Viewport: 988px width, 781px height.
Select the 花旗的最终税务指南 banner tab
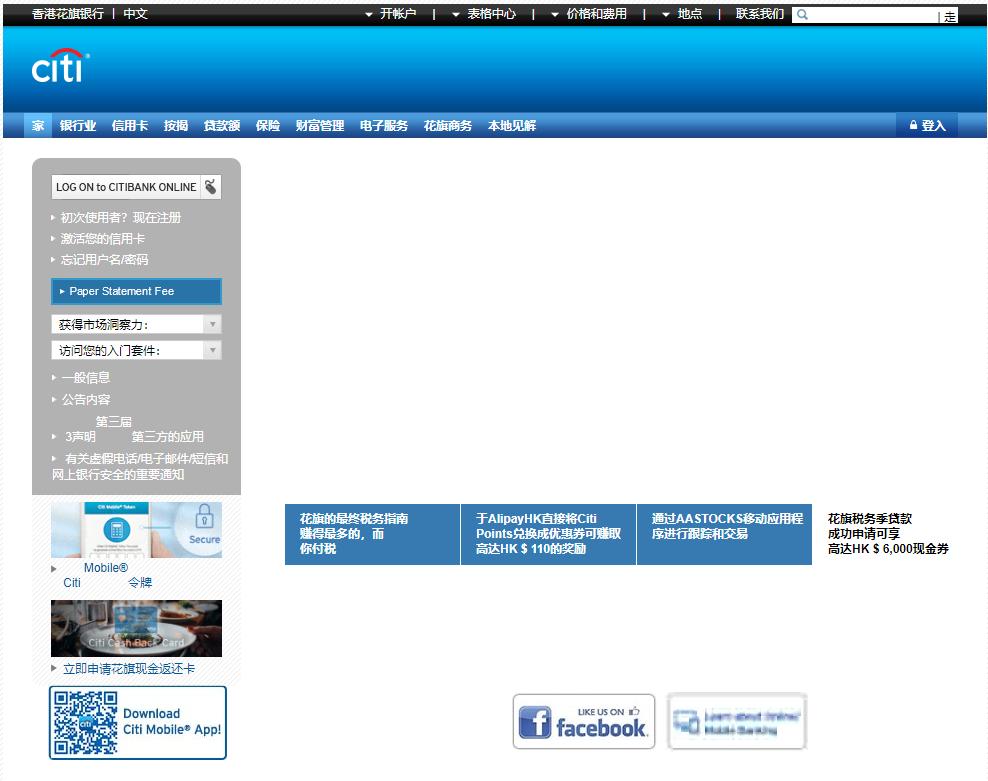[372, 535]
